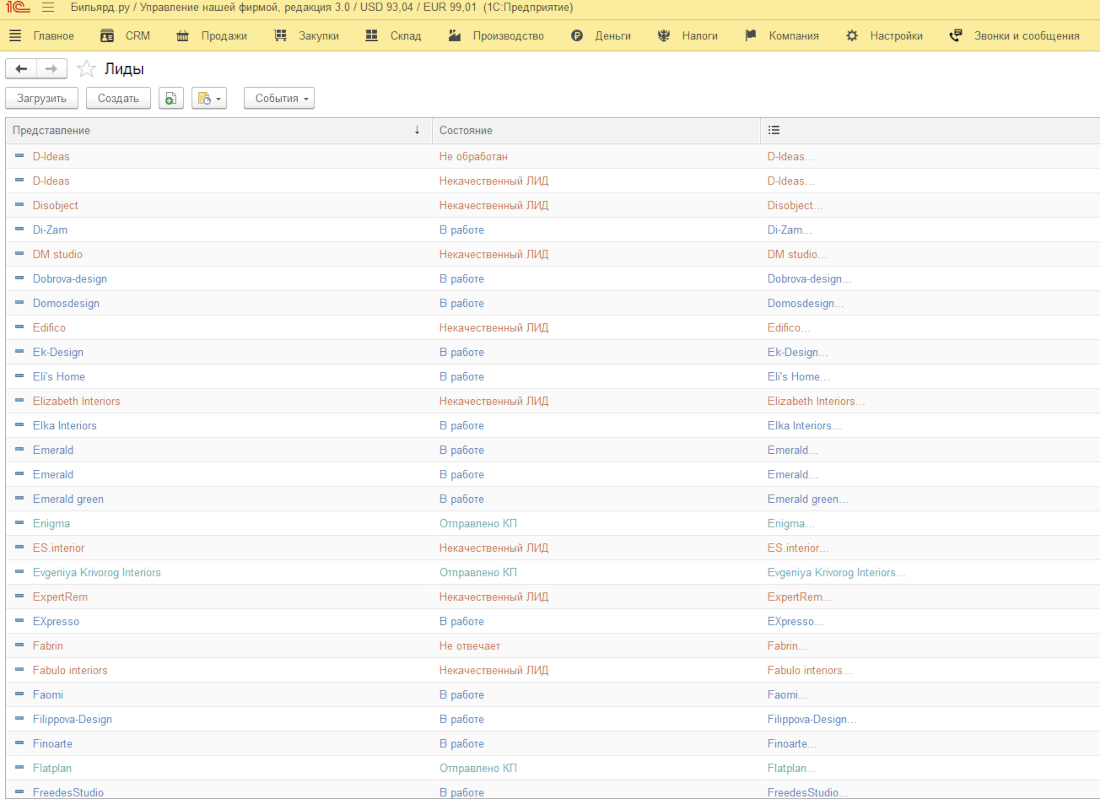The width and height of the screenshot is (1100, 810).
Task: Open the CRM section
Action: pyautogui.click(x=125, y=36)
